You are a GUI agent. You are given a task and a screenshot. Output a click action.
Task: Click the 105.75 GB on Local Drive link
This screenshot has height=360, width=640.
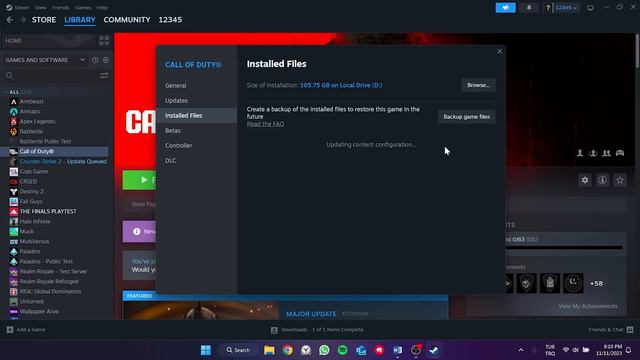pos(341,85)
